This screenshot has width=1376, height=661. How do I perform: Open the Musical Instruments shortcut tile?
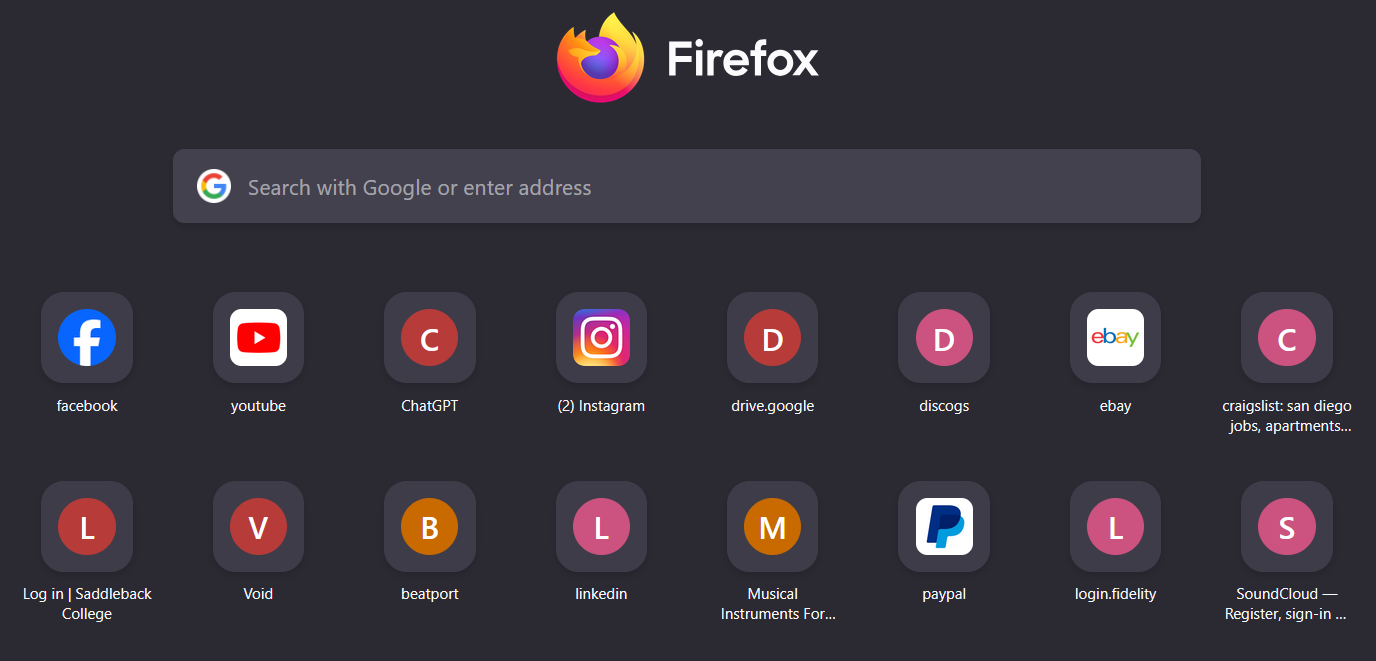tap(772, 527)
